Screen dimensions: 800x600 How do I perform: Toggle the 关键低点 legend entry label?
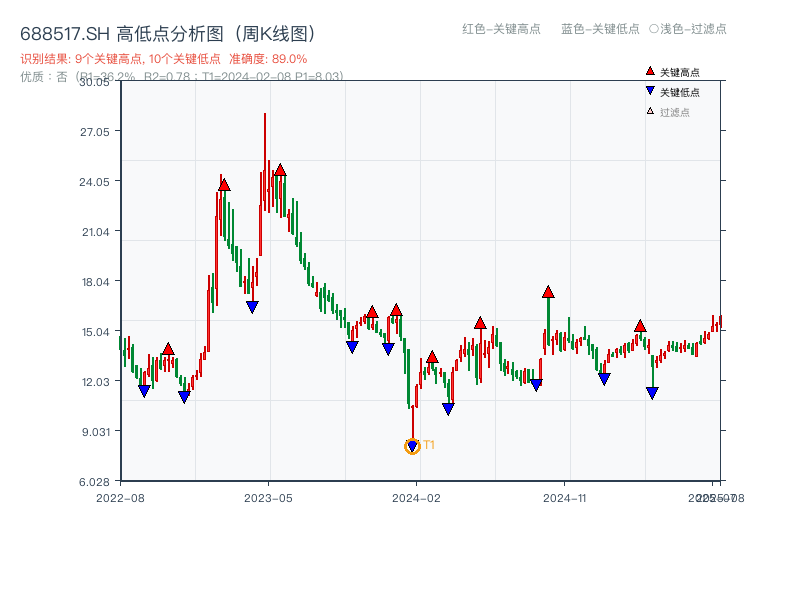(x=680, y=92)
